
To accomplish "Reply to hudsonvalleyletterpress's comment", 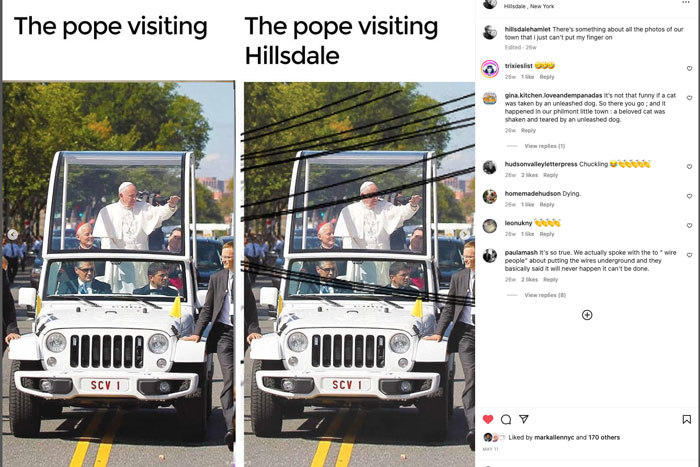I will (x=550, y=175).
